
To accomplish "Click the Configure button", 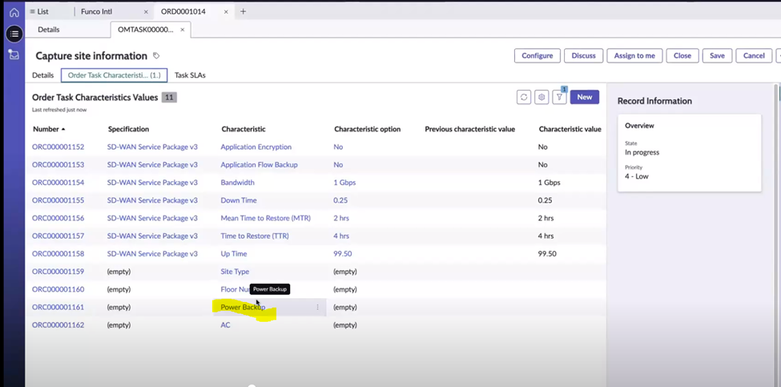I will [x=537, y=56].
